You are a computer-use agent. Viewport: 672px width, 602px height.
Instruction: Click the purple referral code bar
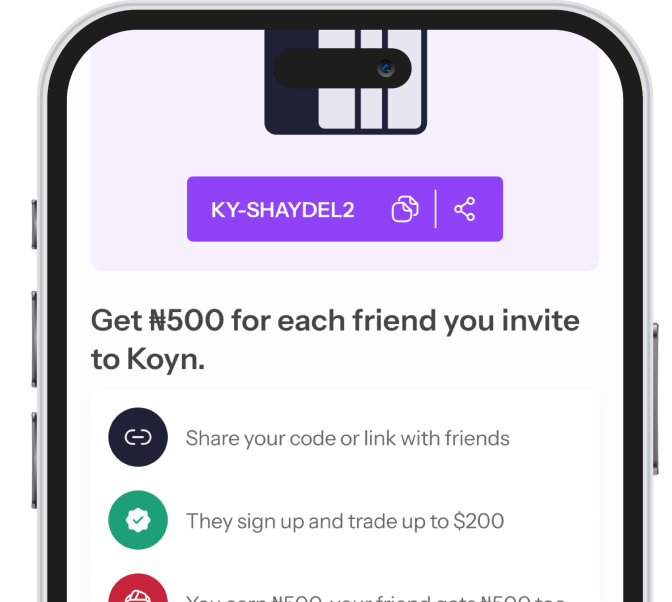coord(345,209)
